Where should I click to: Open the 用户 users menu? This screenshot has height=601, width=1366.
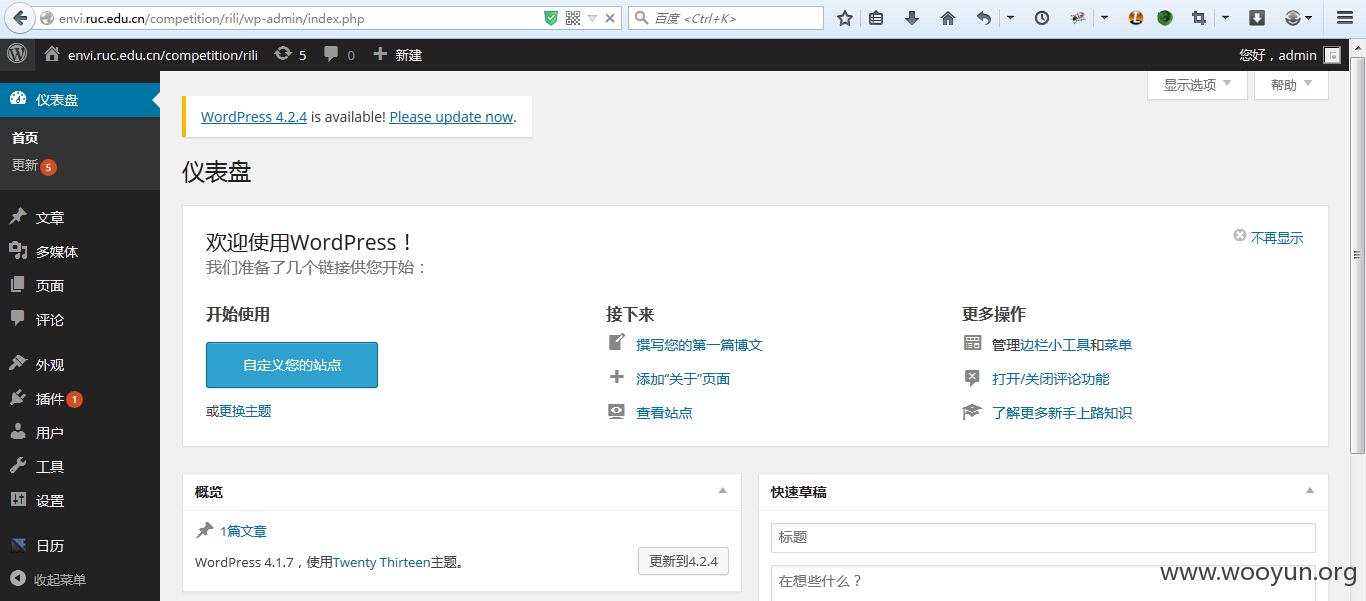[x=80, y=433]
